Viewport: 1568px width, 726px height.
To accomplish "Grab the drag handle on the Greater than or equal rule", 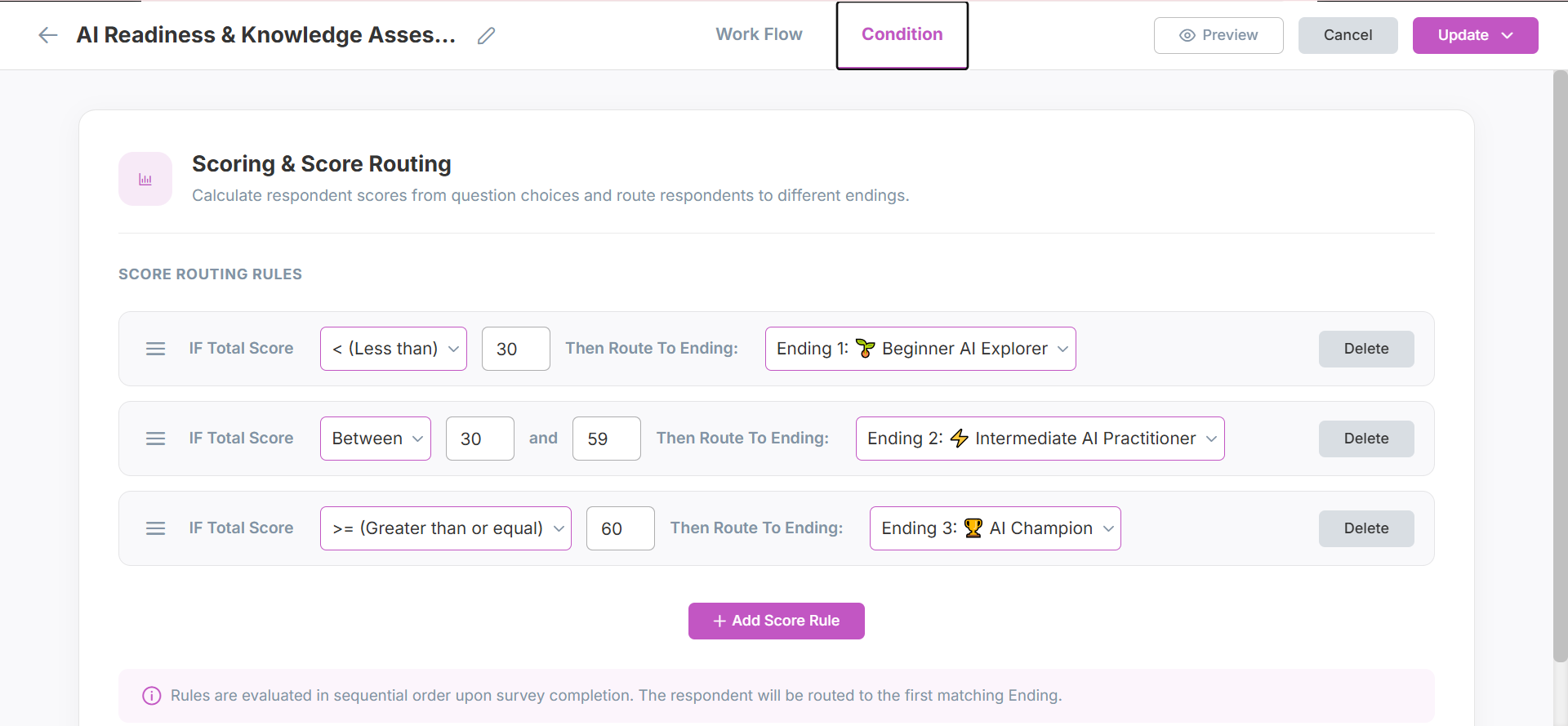I will pyautogui.click(x=155, y=528).
